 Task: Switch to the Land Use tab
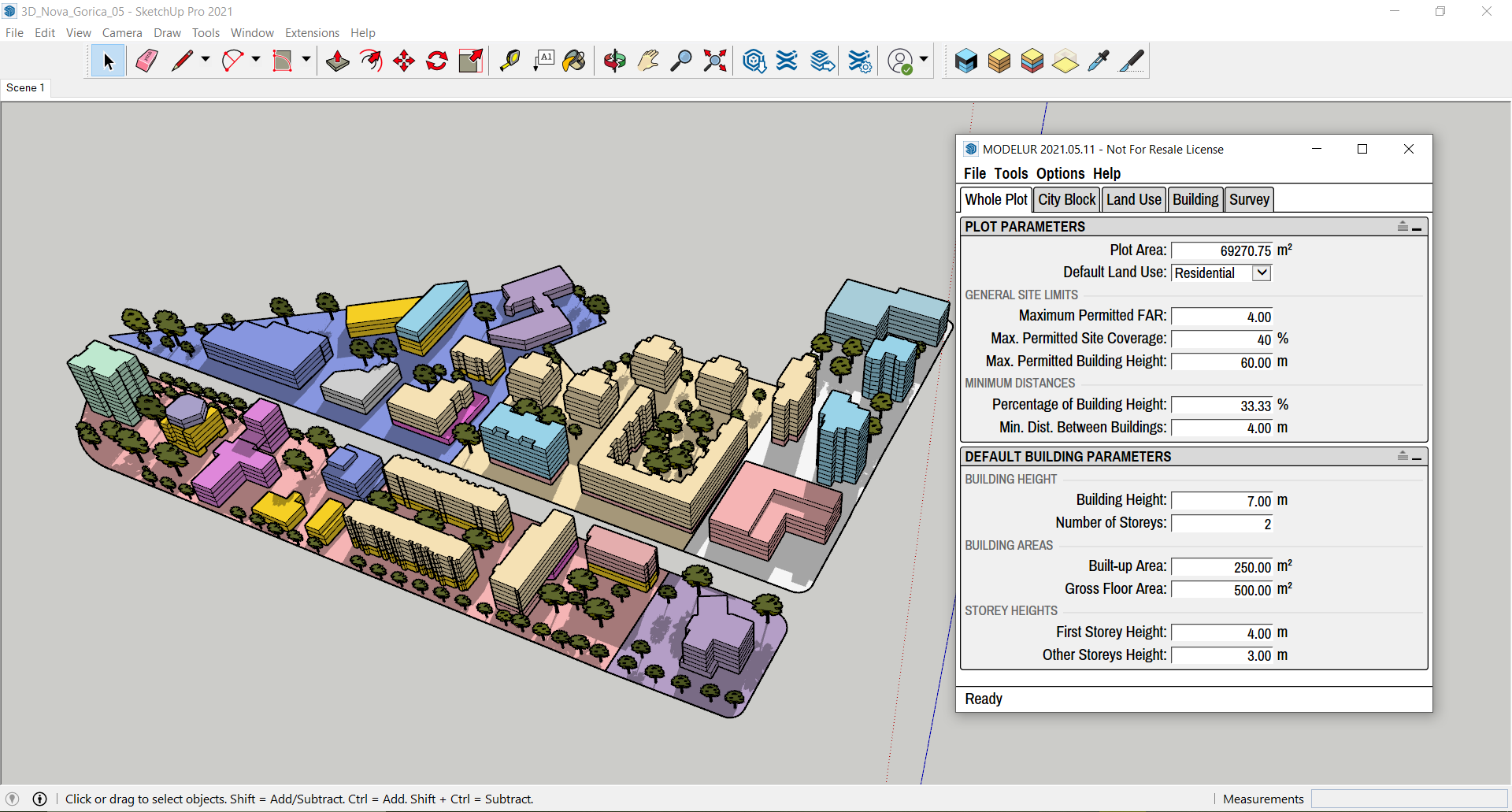click(x=1133, y=199)
